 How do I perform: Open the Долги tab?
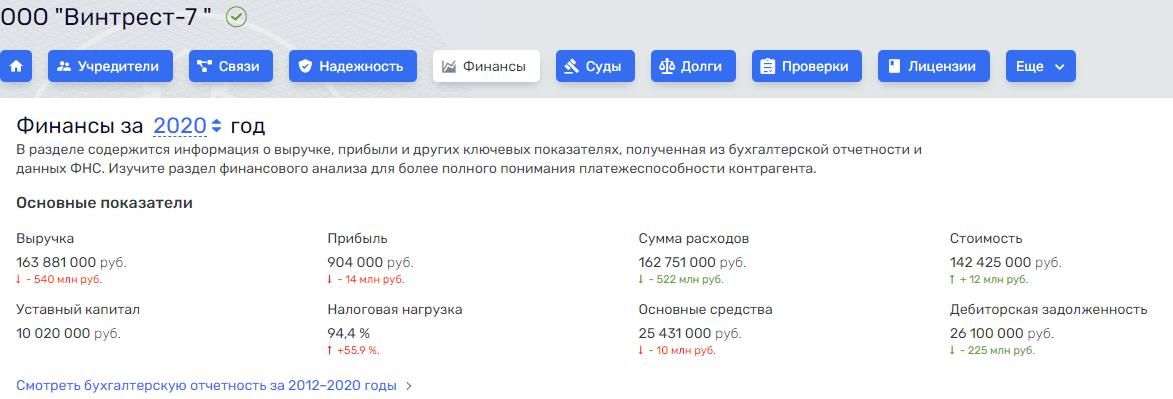pyautogui.click(x=693, y=67)
